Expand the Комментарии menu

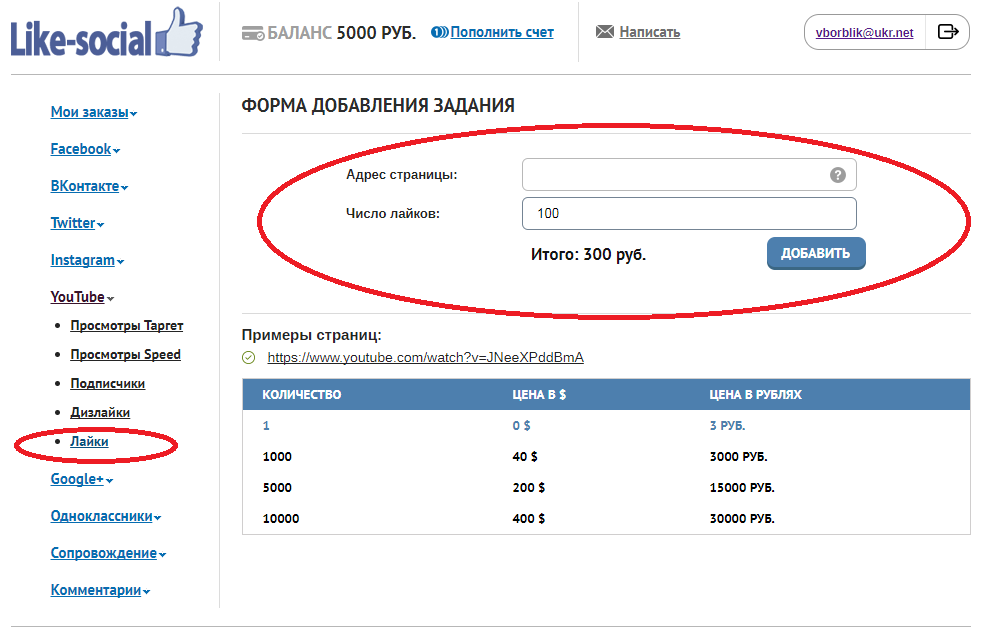pos(100,590)
